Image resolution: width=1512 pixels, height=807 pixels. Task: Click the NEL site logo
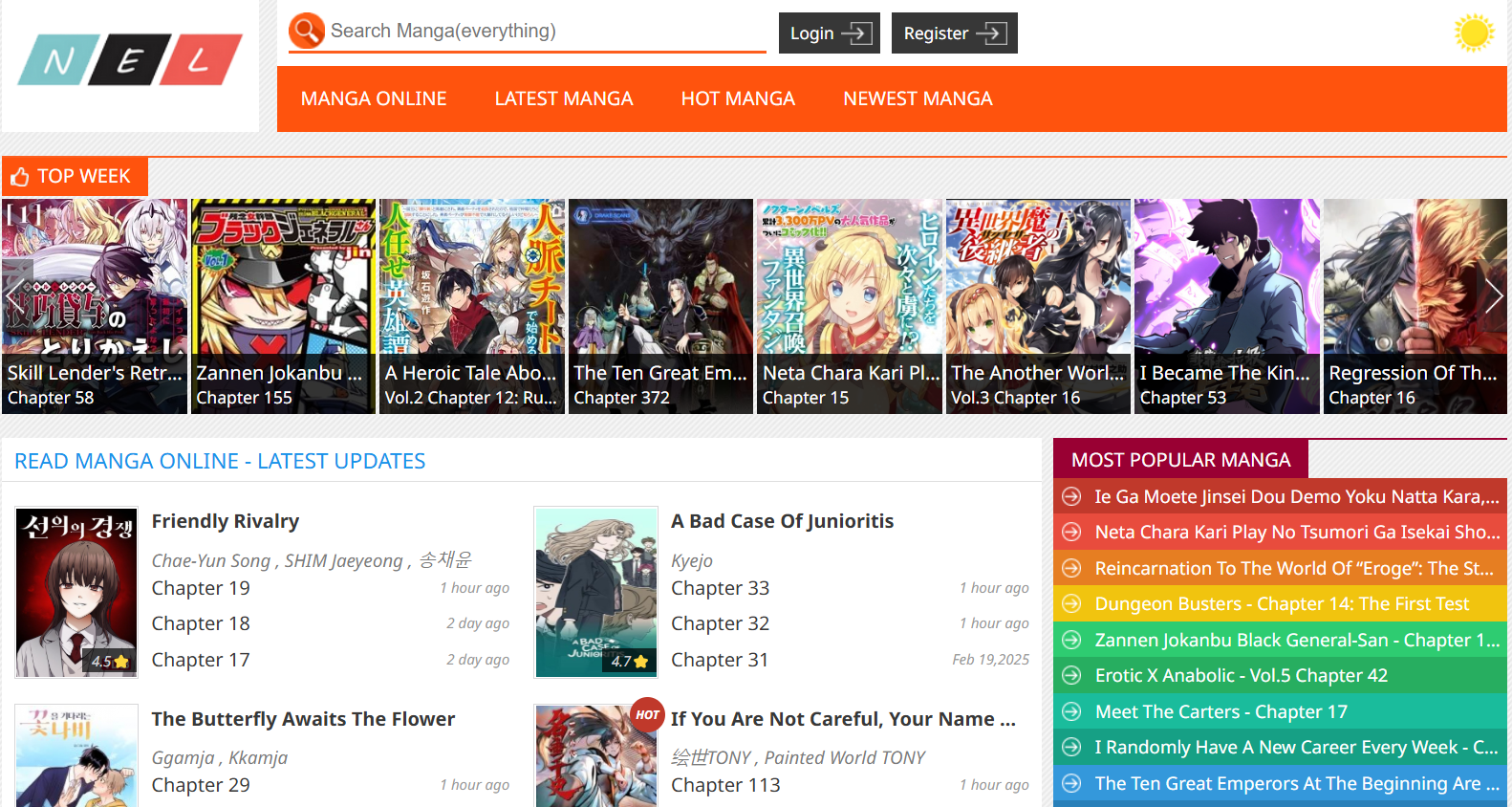coord(130,60)
